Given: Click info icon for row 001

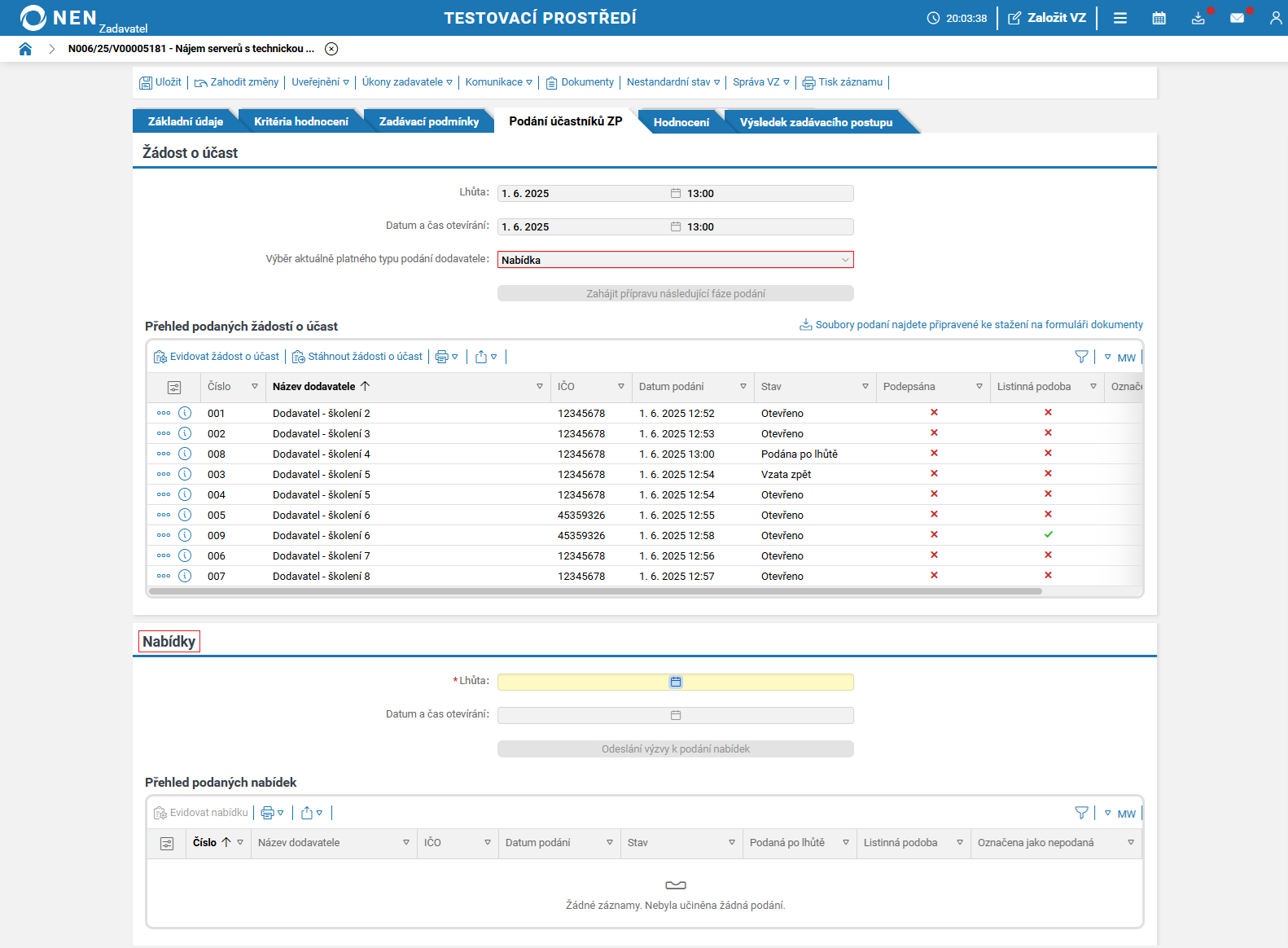Looking at the screenshot, I should pyautogui.click(x=185, y=413).
